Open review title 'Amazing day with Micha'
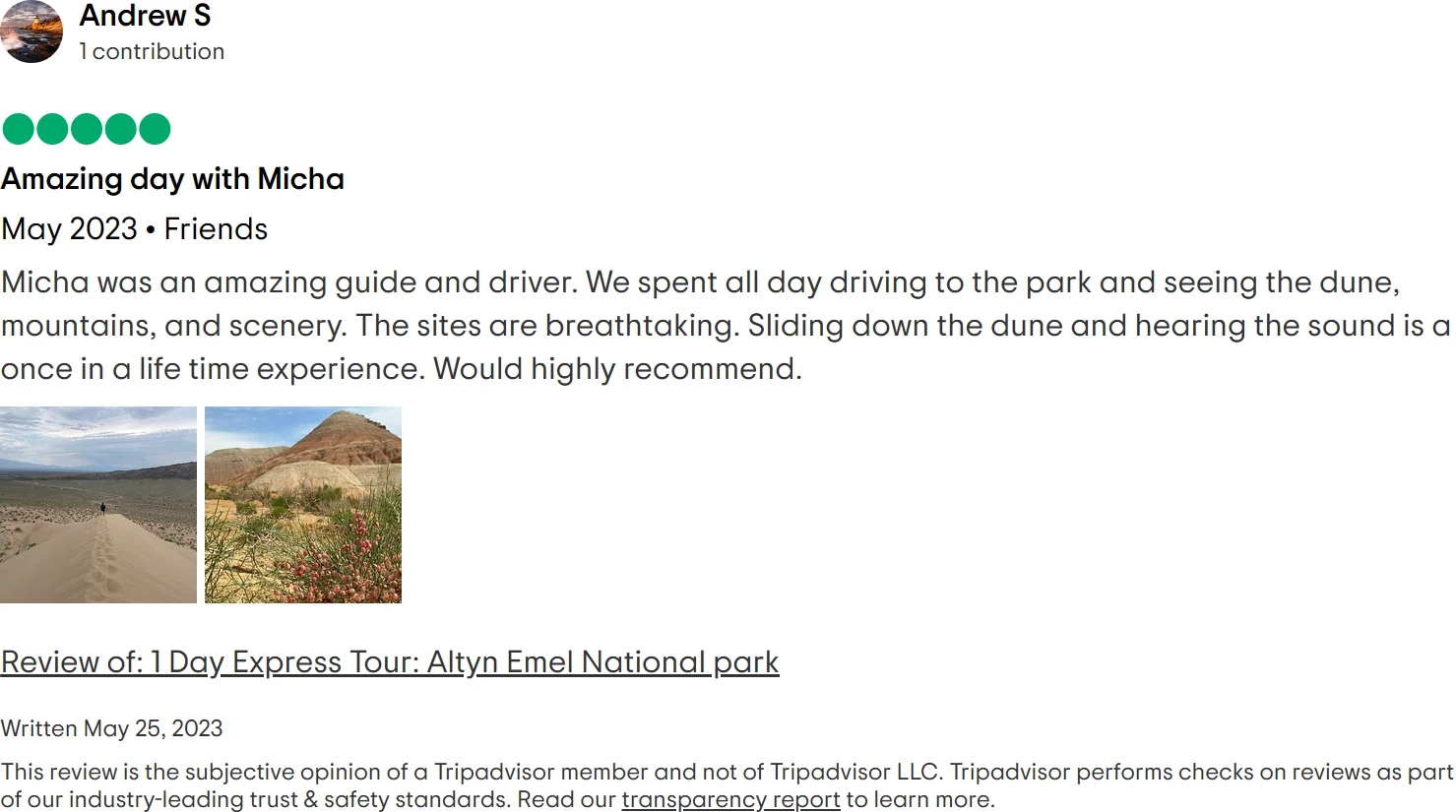The image size is (1456, 812). (x=172, y=179)
